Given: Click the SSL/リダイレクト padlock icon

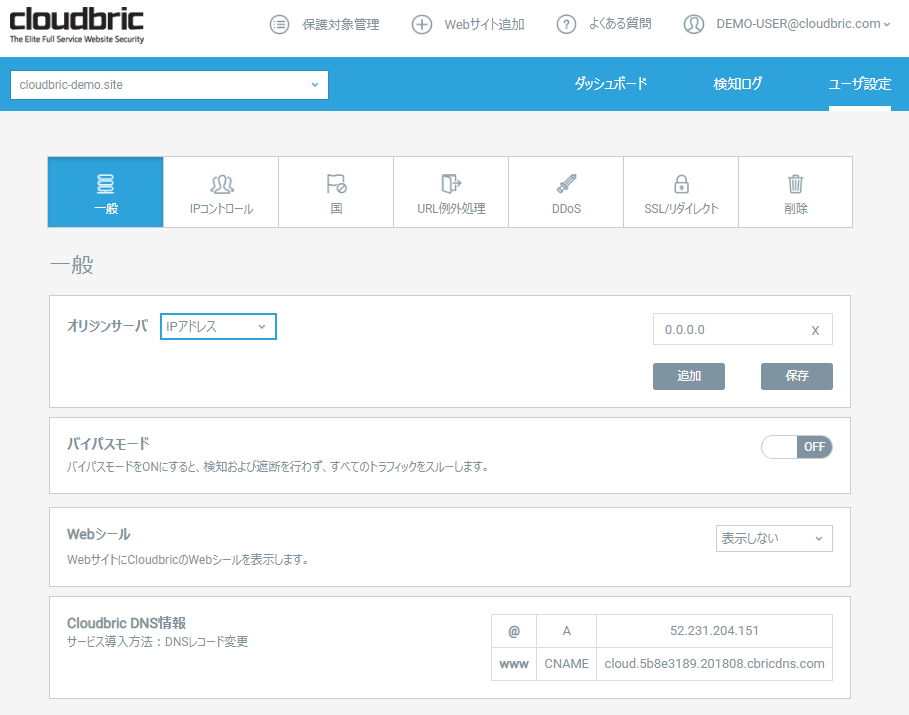Looking at the screenshot, I should [681, 184].
